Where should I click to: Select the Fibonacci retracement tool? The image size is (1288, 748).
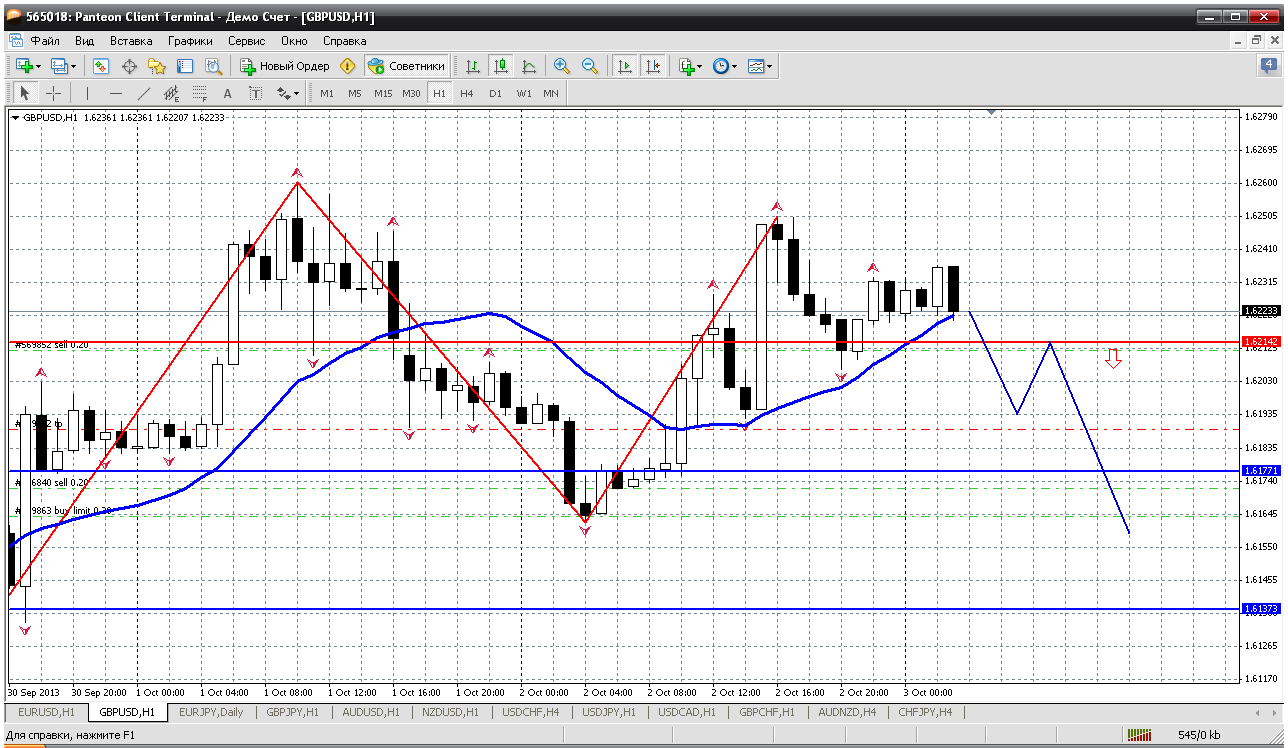tap(200, 93)
